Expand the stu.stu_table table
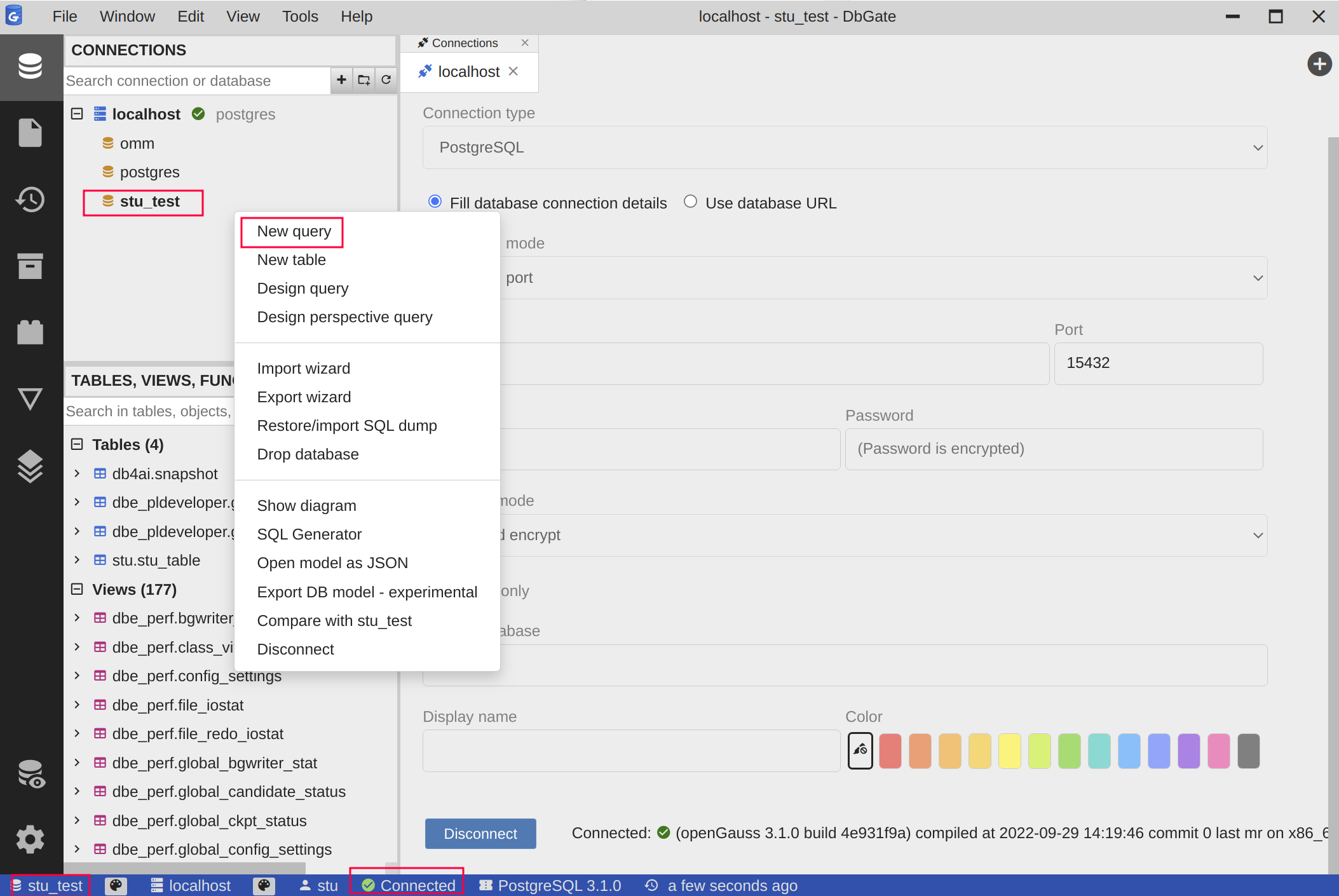Screen dimensions: 1339x896 click(x=77, y=560)
